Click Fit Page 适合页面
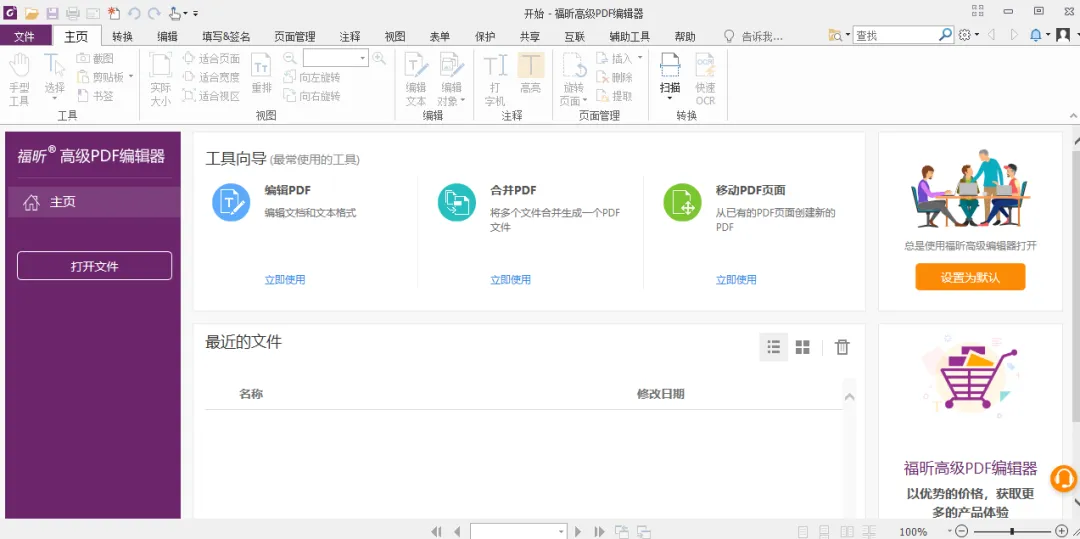 [x=211, y=59]
